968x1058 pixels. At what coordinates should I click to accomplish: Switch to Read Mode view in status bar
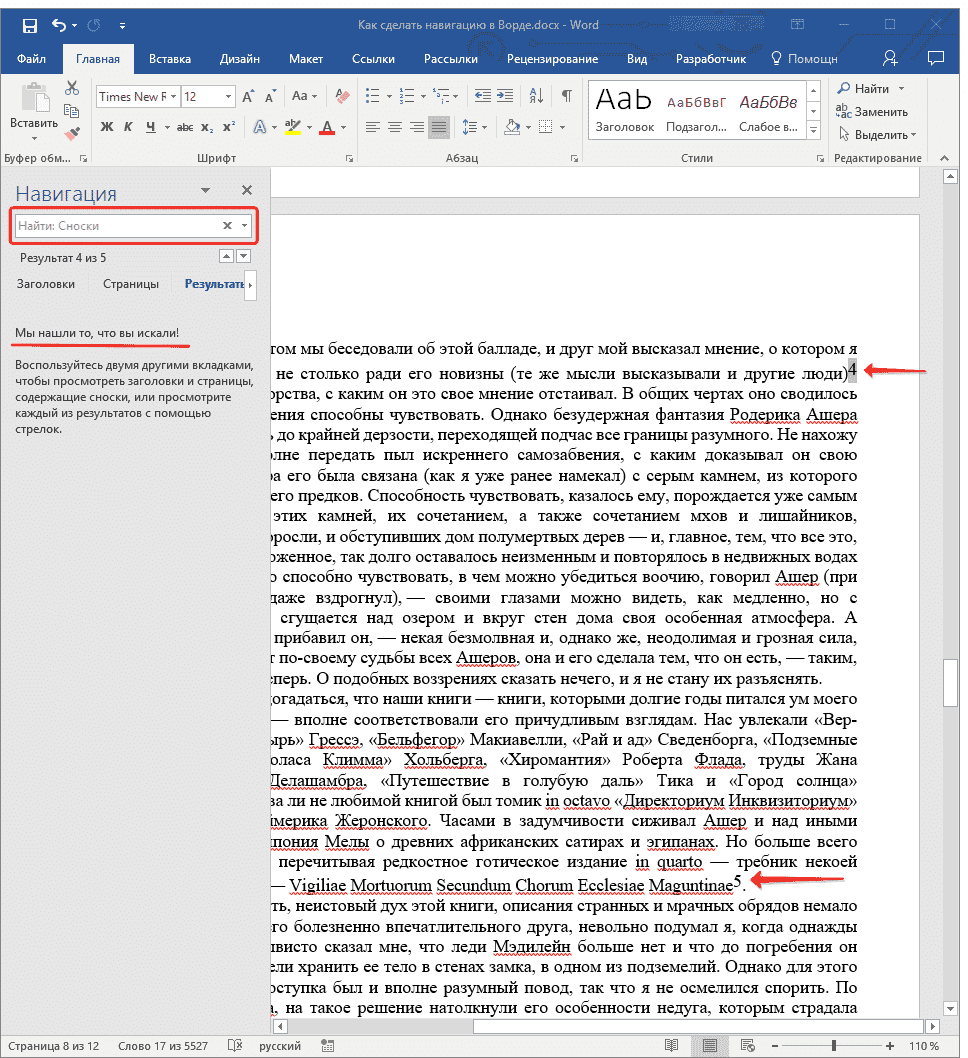(672, 1046)
